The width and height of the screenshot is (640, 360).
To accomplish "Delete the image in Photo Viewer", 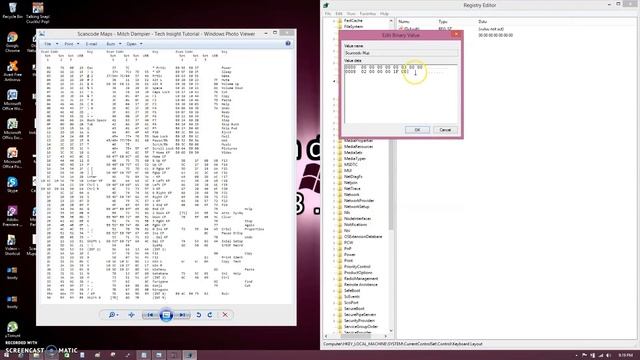I will [x=225, y=315].
